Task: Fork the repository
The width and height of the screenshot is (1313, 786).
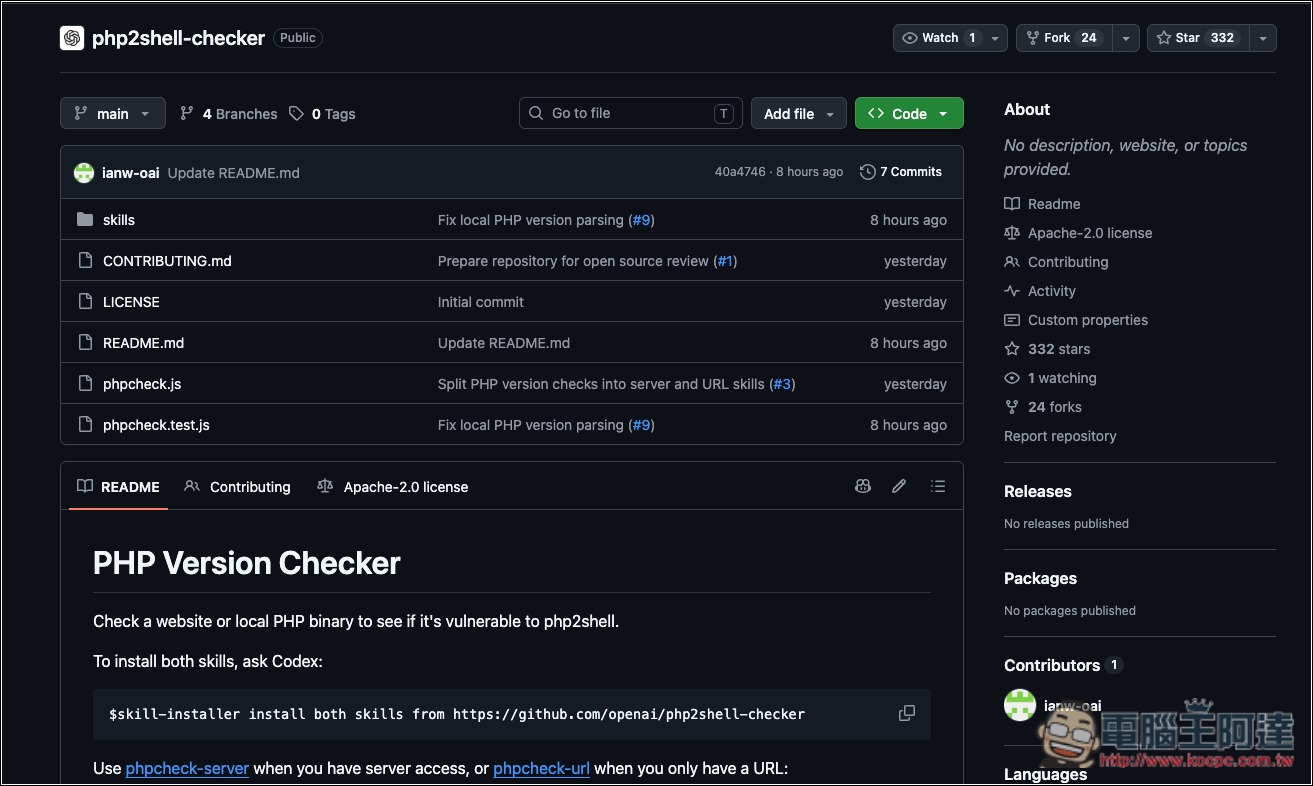Action: [x=1064, y=38]
